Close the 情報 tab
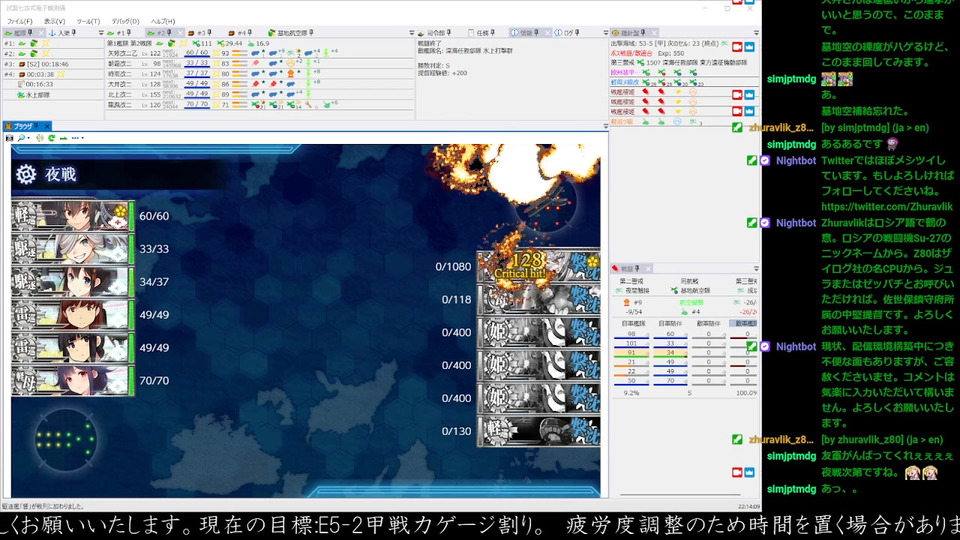 click(547, 32)
